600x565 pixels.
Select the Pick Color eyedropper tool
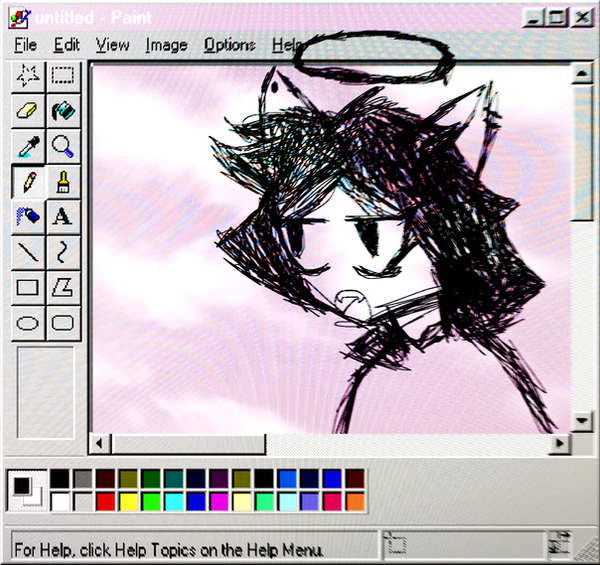tap(28, 146)
